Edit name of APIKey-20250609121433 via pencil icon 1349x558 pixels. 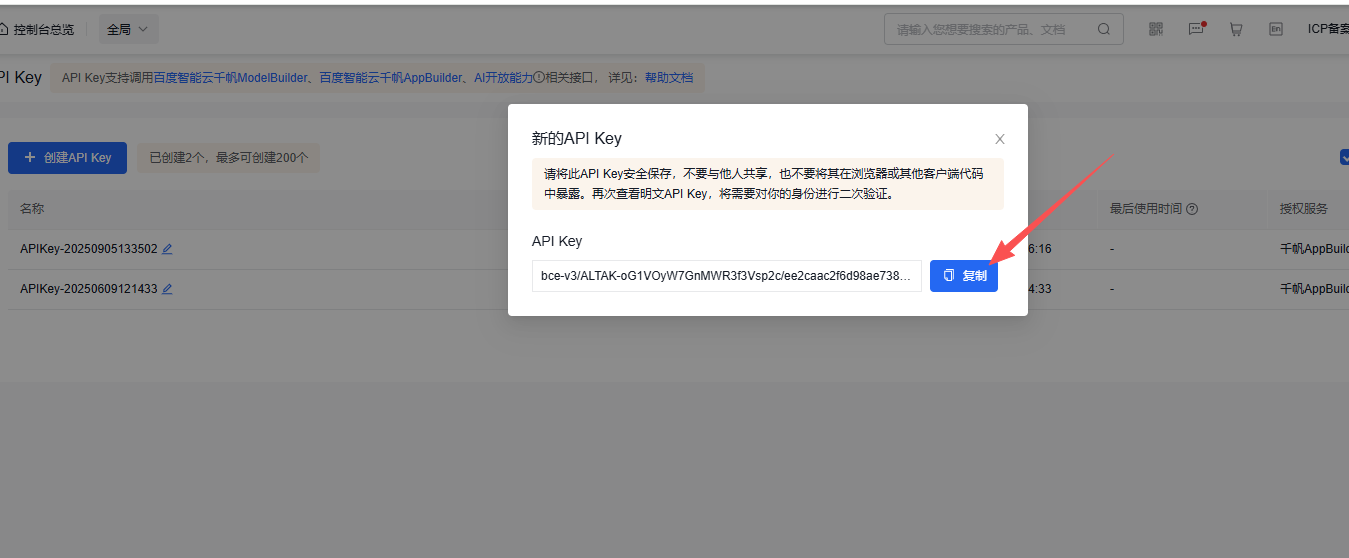pos(167,289)
